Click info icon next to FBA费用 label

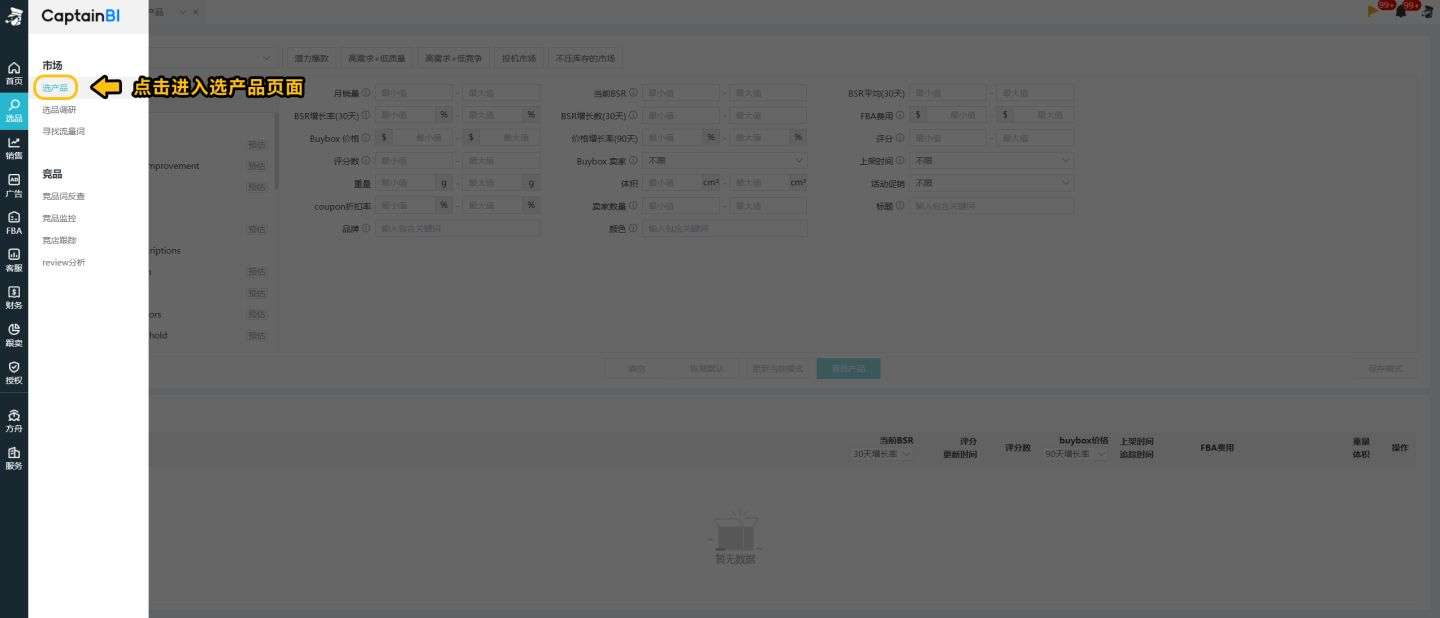[900, 115]
